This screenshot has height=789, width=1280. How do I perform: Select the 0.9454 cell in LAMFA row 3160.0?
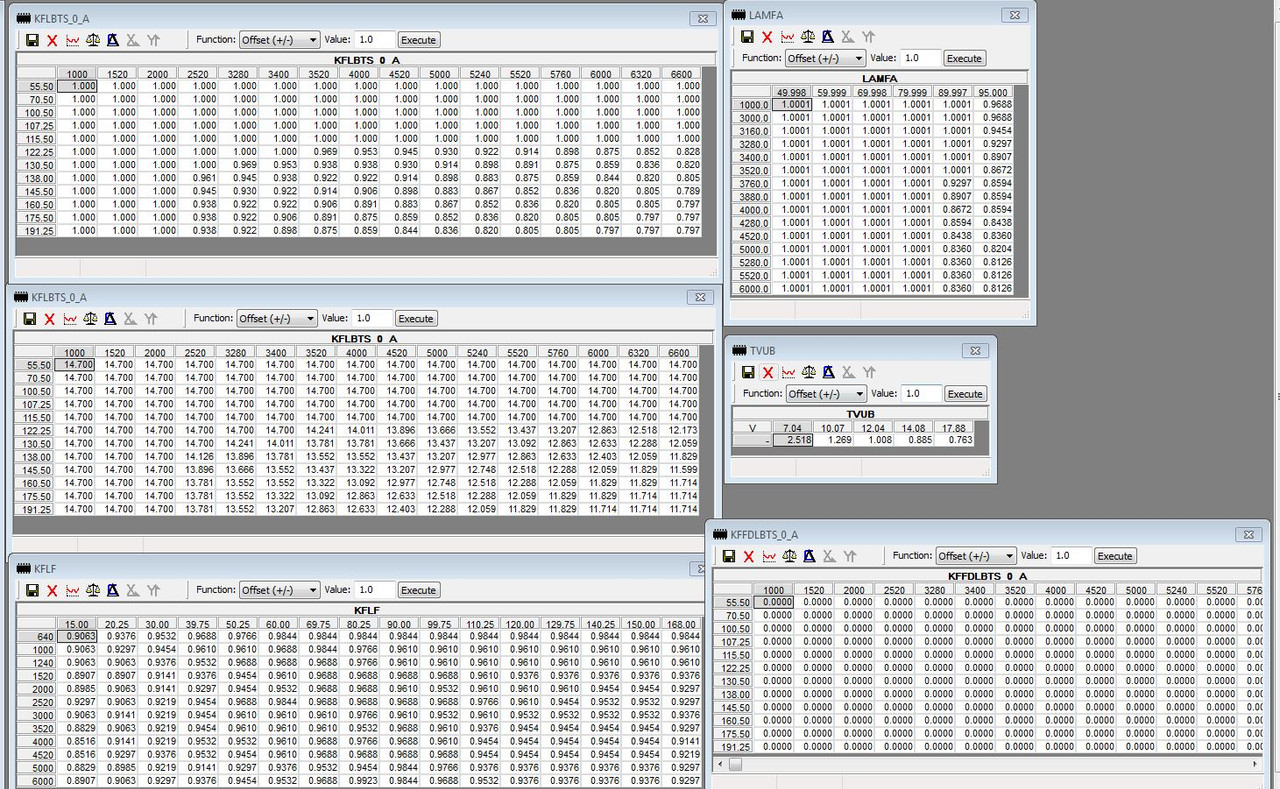[992, 131]
